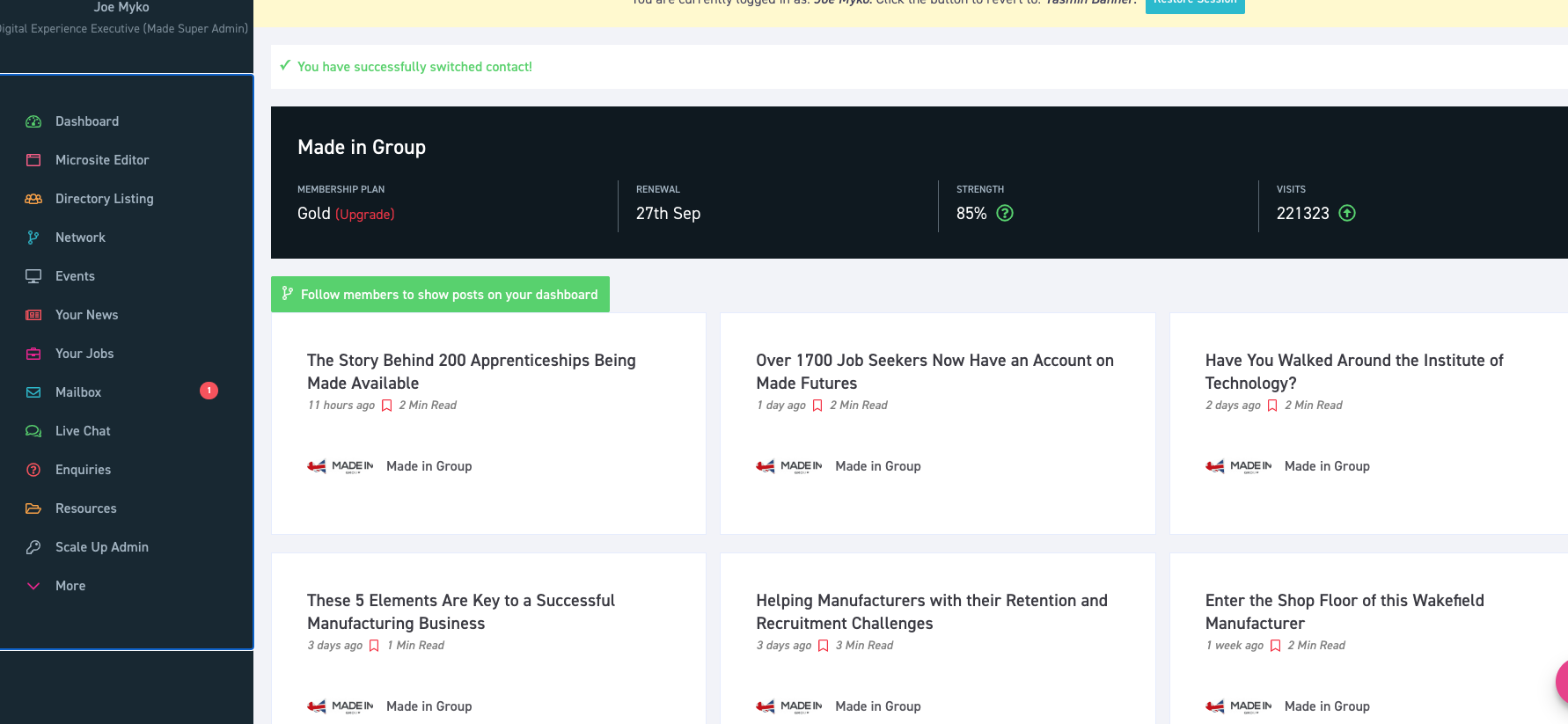Open Over 1700 Job Seekers article
This screenshot has width=1568, height=724.
point(934,371)
